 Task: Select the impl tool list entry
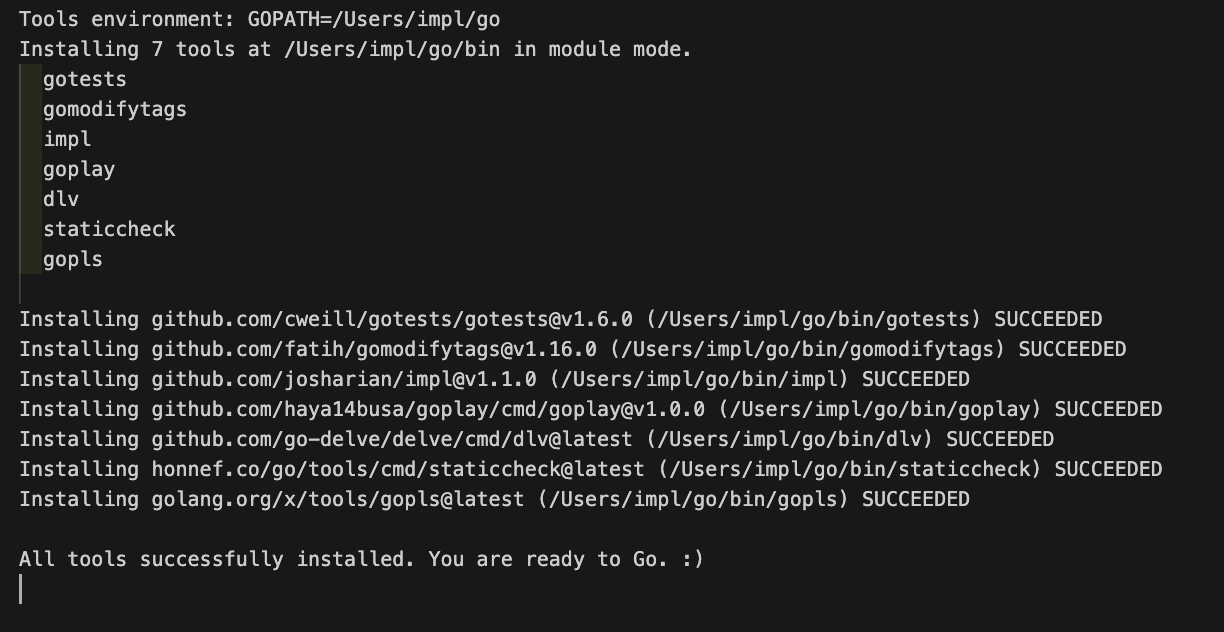pos(67,139)
